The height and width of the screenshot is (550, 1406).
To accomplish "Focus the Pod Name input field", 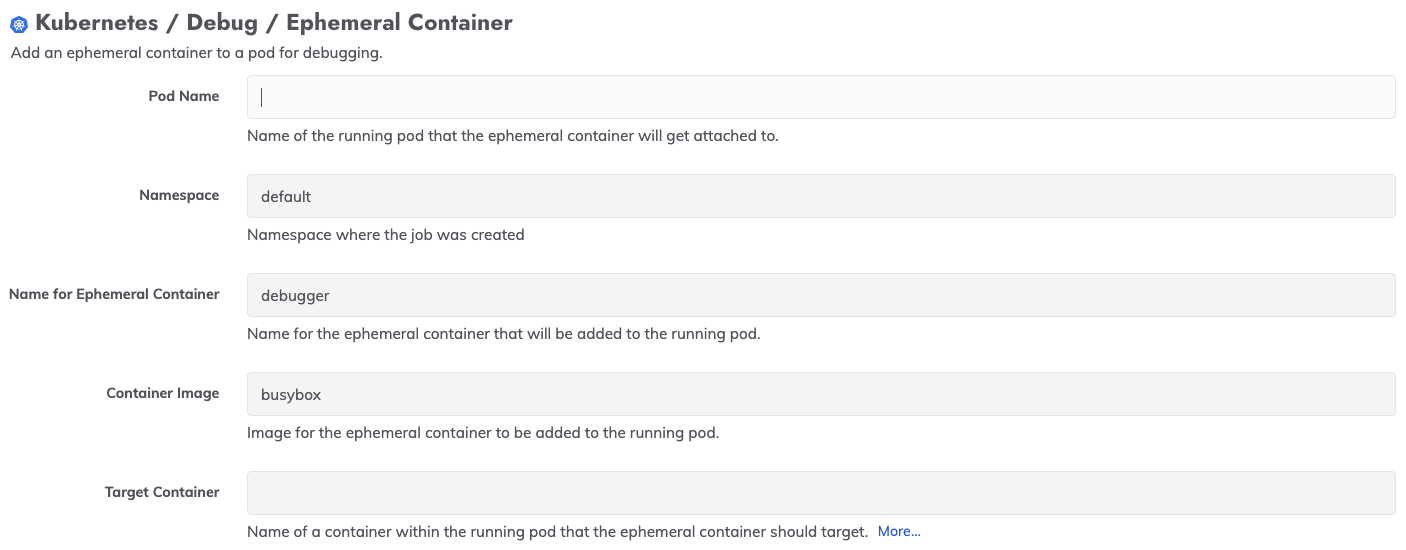I will [821, 97].
